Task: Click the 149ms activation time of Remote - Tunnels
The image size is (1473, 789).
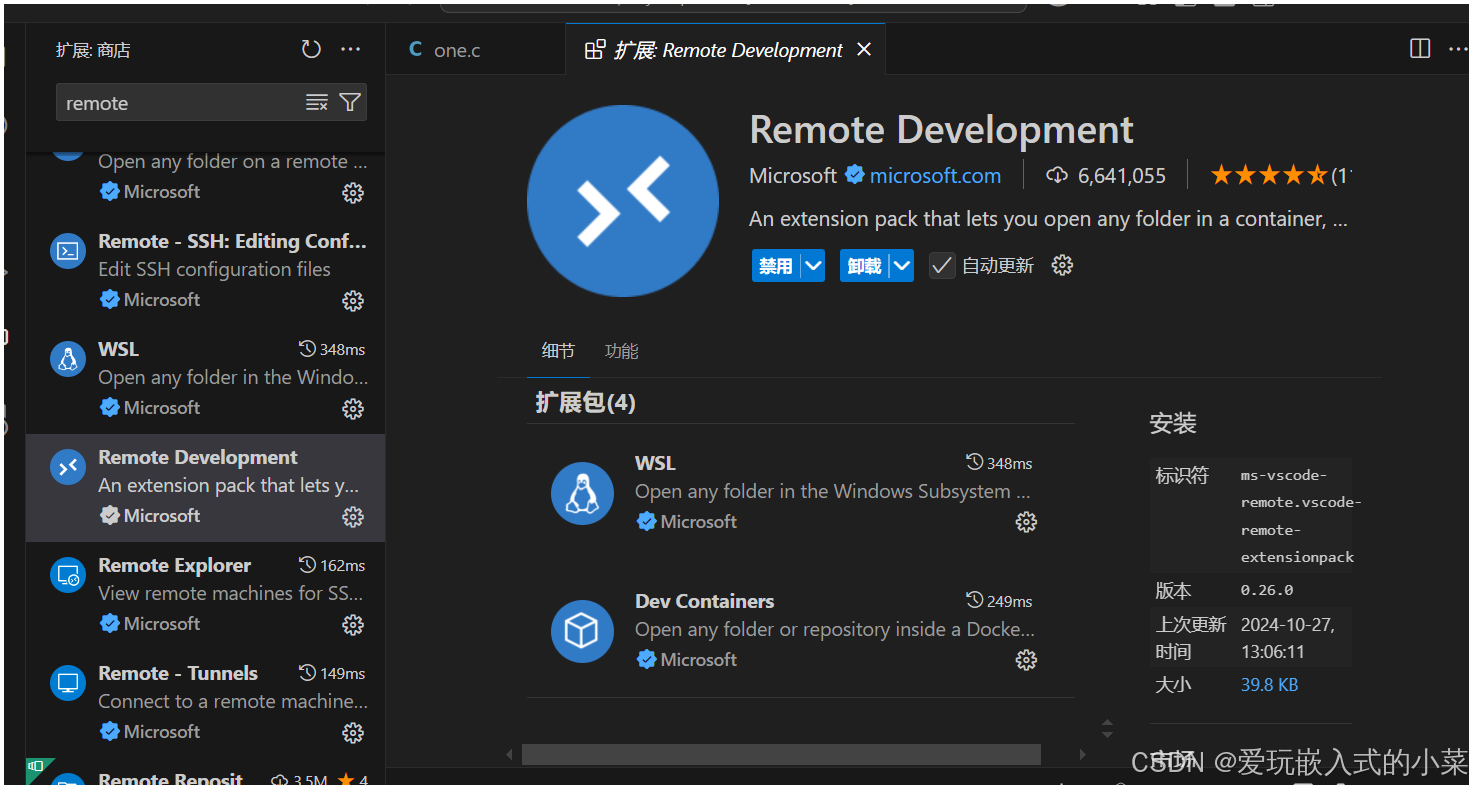Action: (332, 673)
